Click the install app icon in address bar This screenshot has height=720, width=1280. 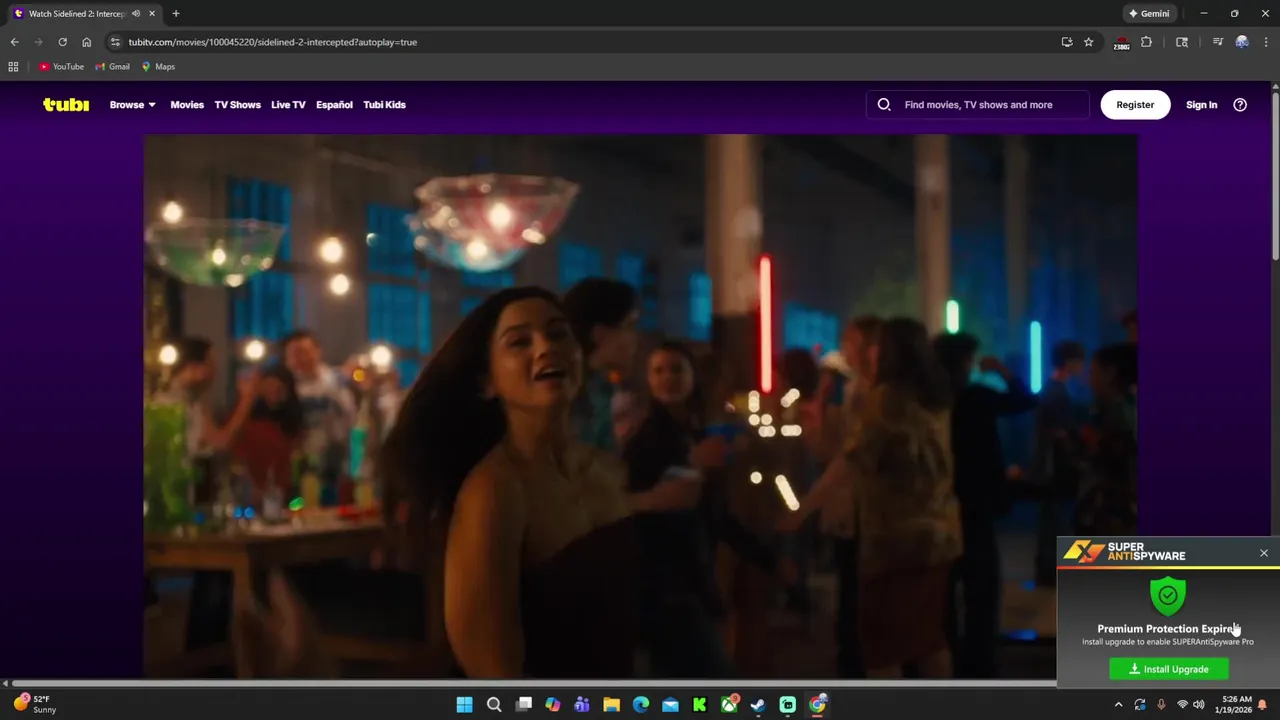(1067, 42)
